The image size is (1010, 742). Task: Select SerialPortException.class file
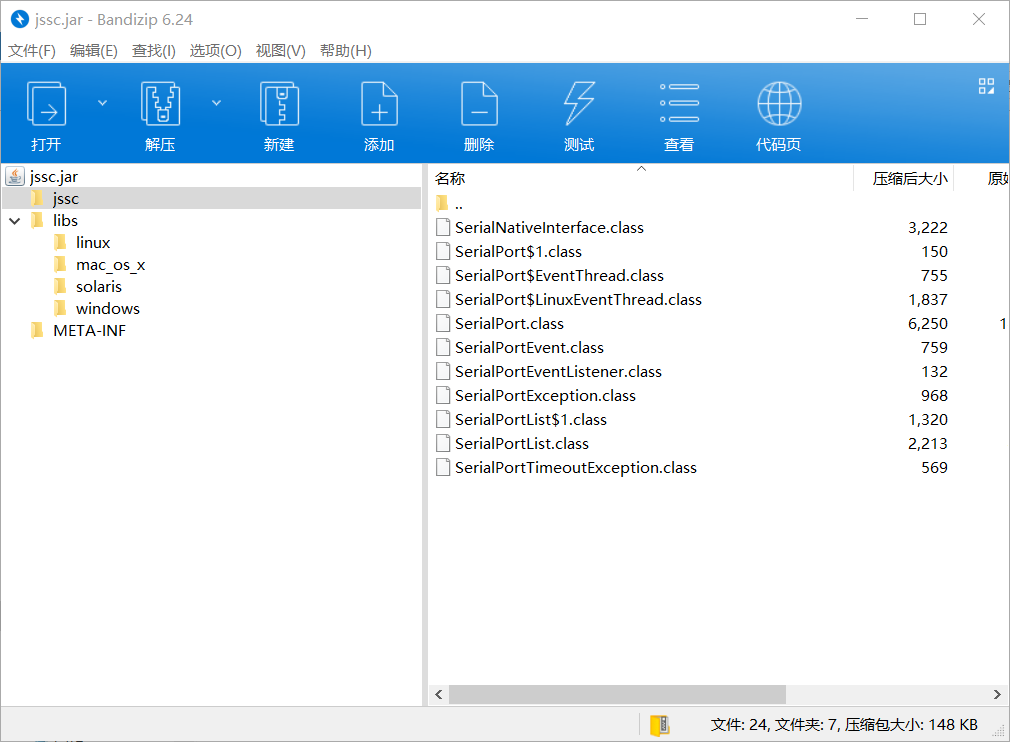pos(545,395)
